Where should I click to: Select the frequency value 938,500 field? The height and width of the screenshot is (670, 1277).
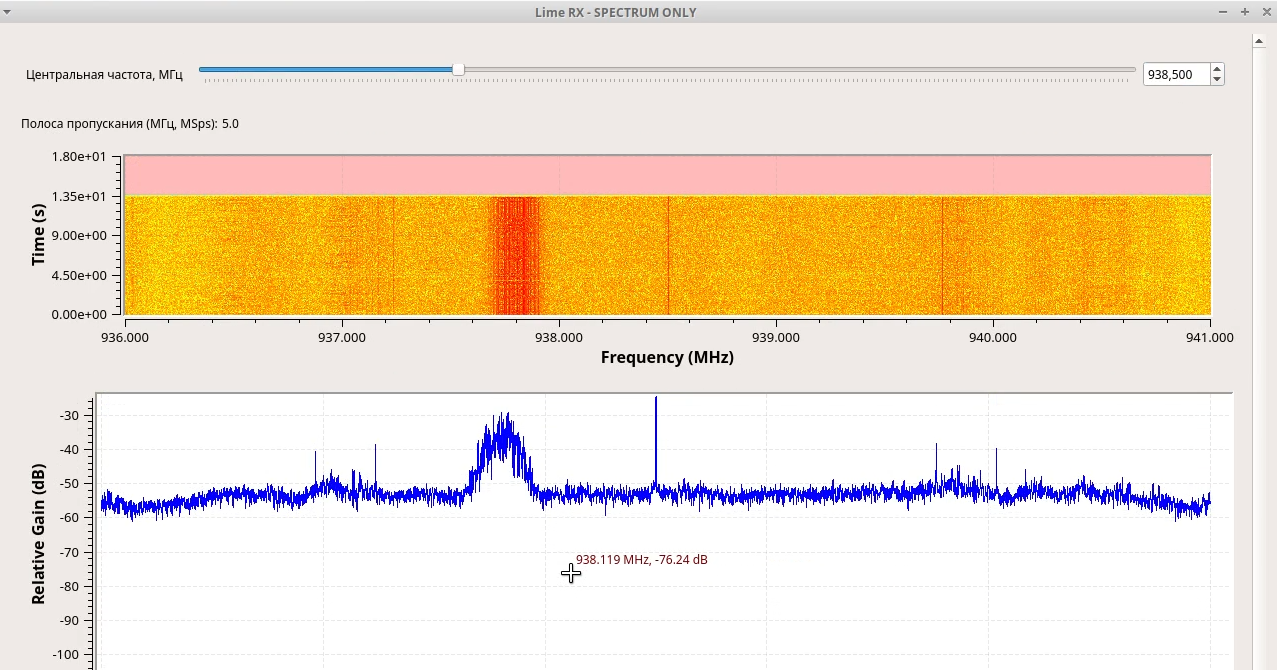click(1177, 74)
